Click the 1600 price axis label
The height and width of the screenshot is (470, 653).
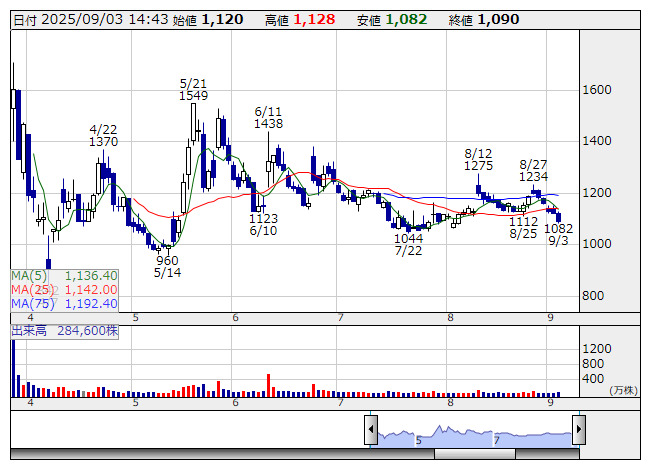click(x=597, y=90)
